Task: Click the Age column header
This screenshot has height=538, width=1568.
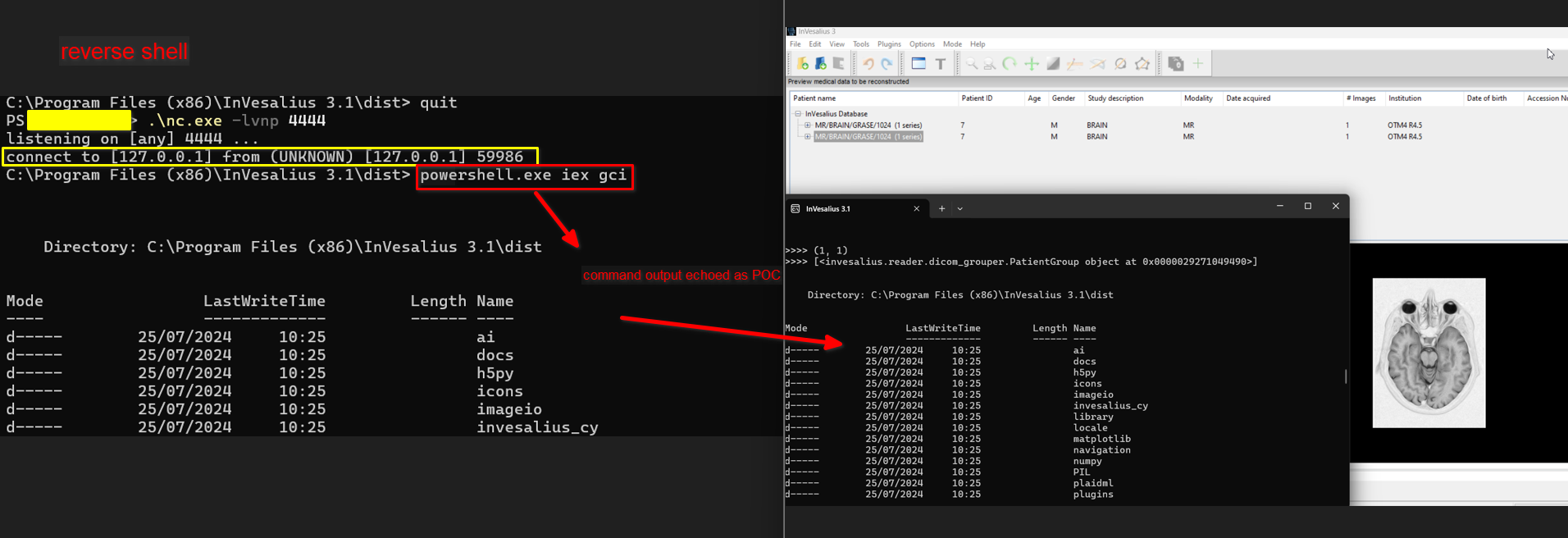Action: pyautogui.click(x=1035, y=98)
